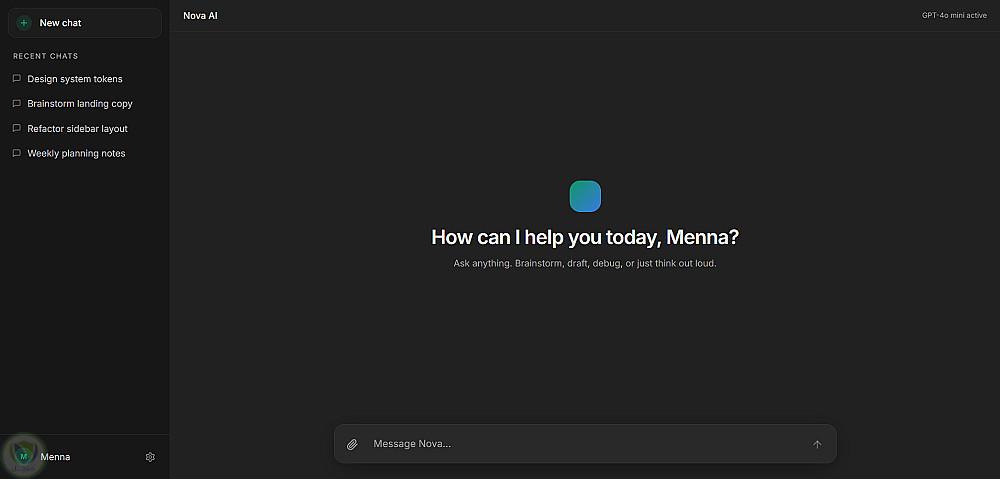Image resolution: width=1000 pixels, height=479 pixels.
Task: Open the Weekly planning notes chat
Action: point(76,154)
